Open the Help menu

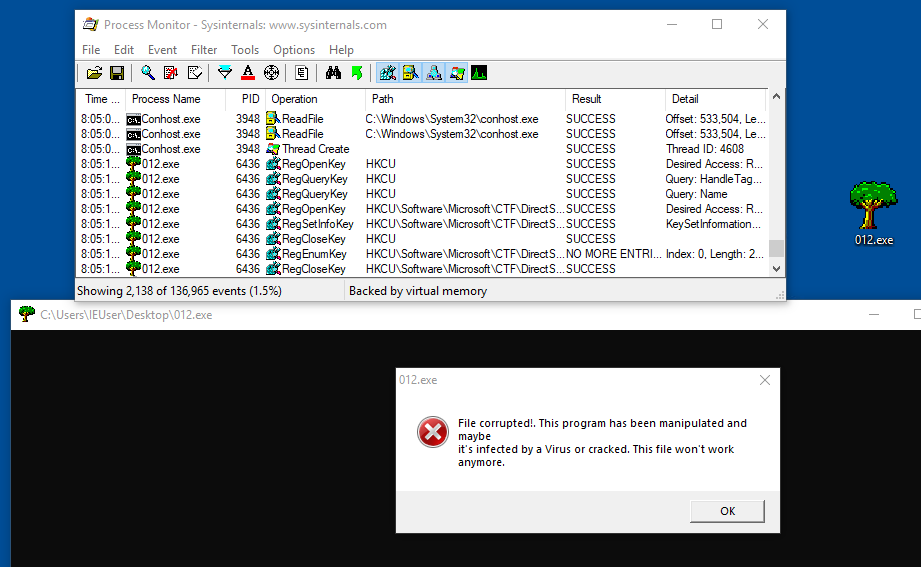click(x=341, y=50)
